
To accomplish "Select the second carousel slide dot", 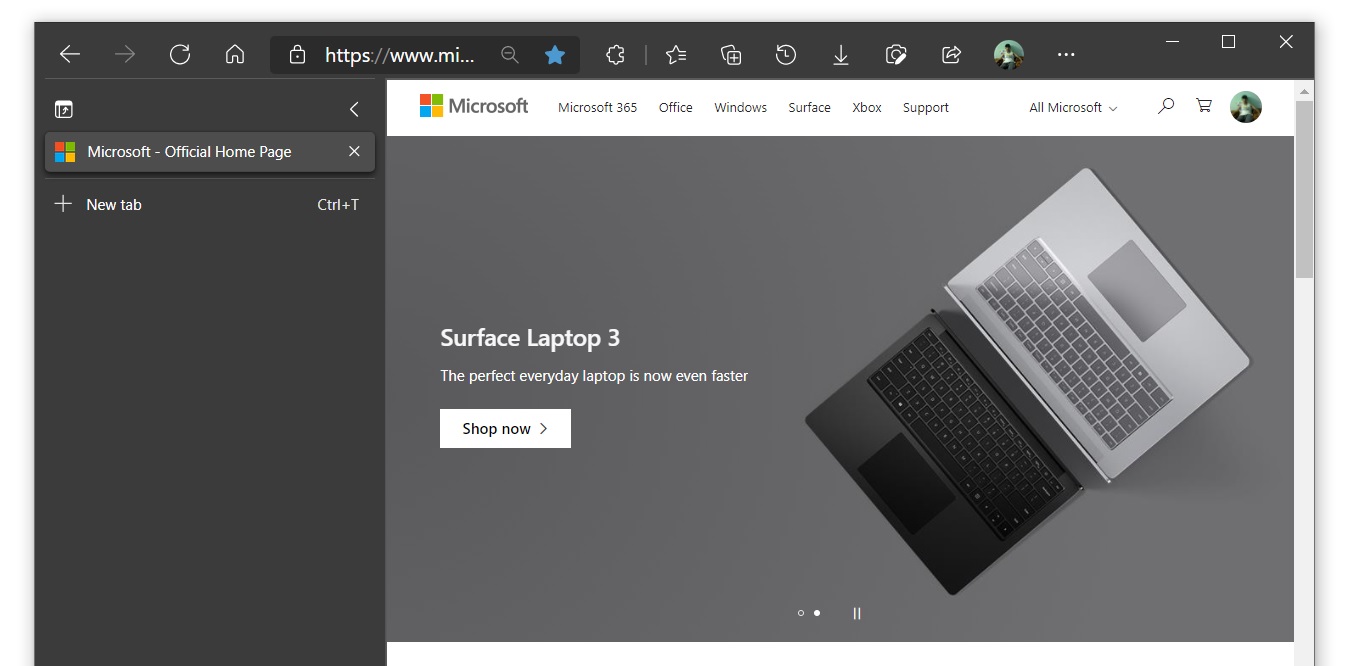I will click(x=817, y=613).
